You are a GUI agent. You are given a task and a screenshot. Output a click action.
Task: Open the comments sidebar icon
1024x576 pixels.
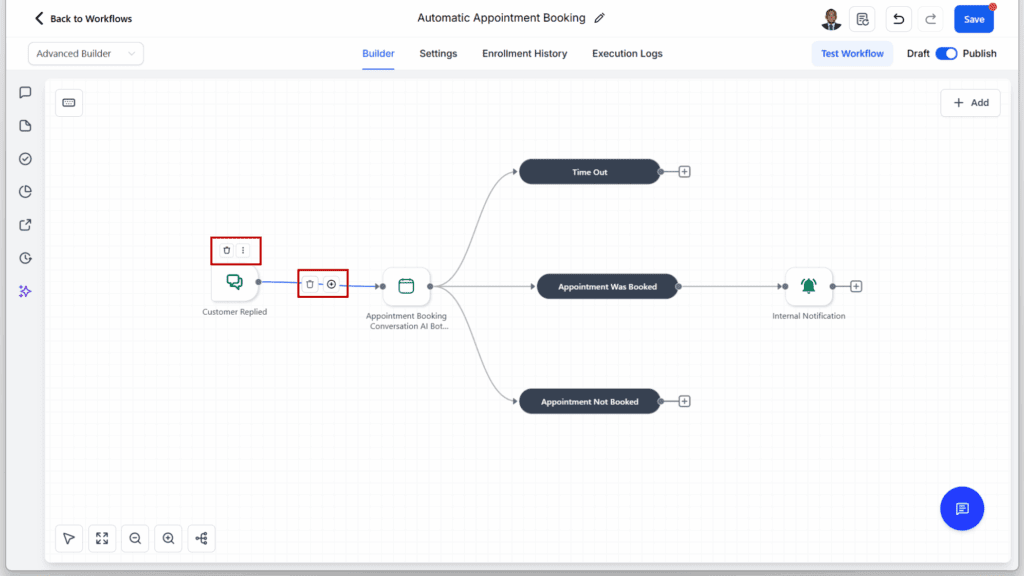coord(25,93)
